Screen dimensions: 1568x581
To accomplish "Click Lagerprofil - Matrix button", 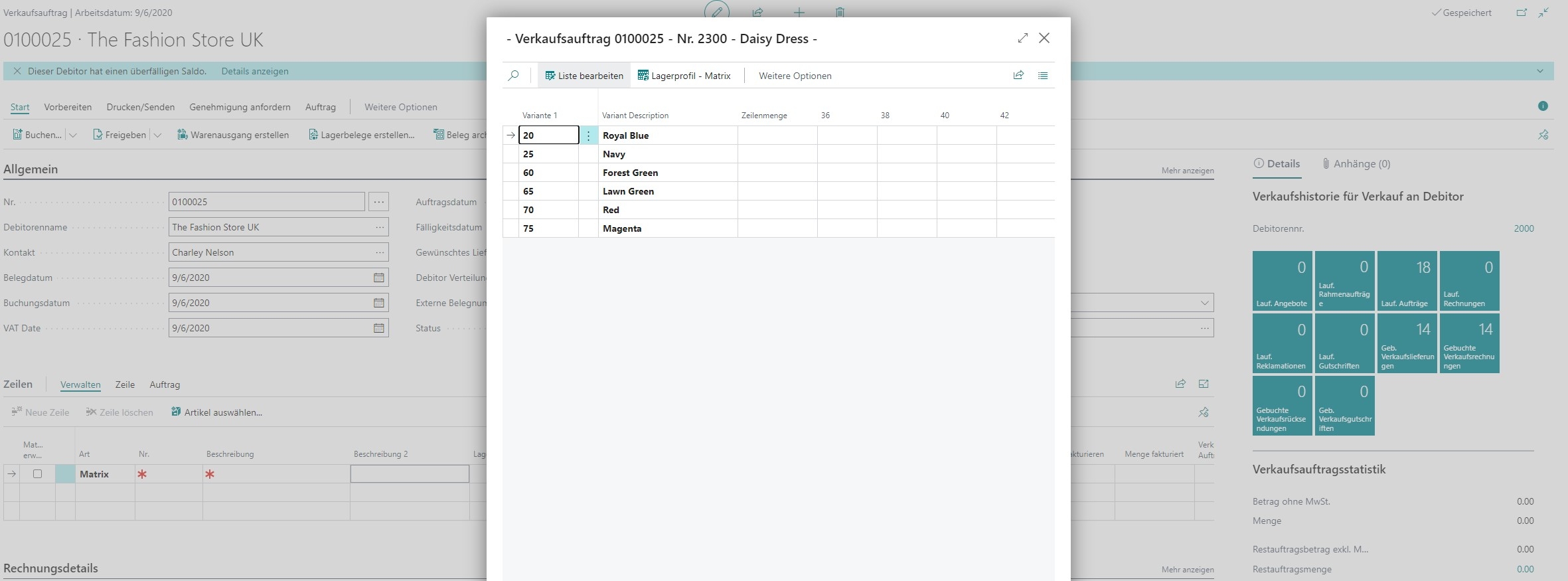I will click(684, 76).
